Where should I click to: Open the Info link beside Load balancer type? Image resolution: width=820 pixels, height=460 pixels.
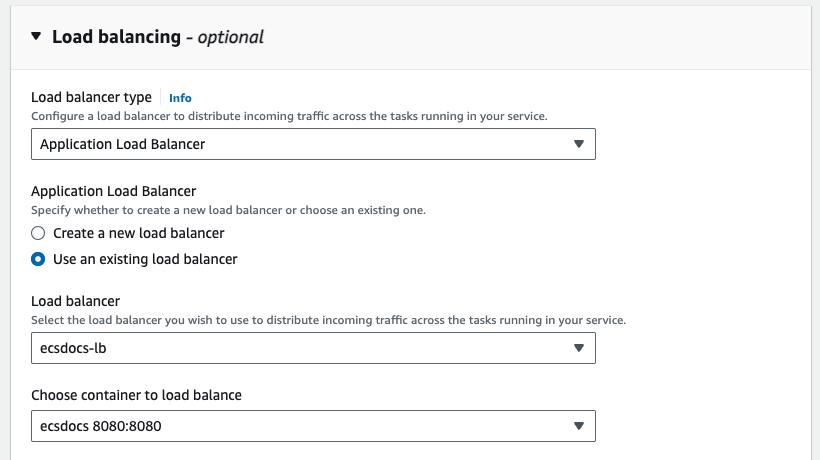180,98
